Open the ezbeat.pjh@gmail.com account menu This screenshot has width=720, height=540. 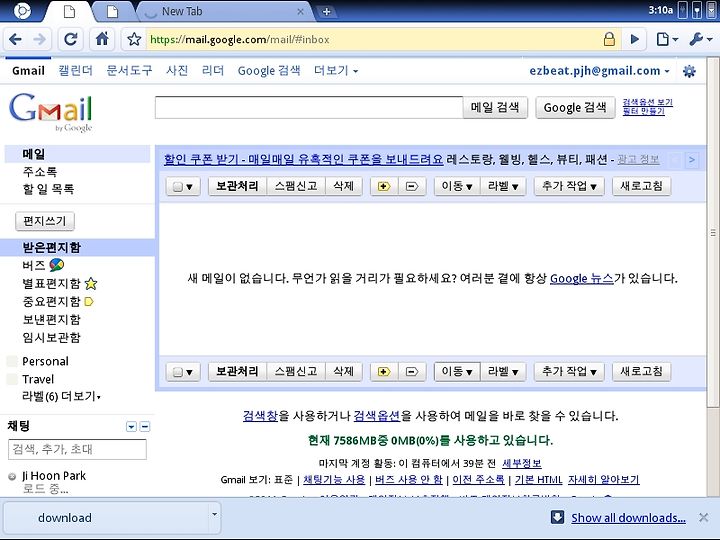click(599, 71)
